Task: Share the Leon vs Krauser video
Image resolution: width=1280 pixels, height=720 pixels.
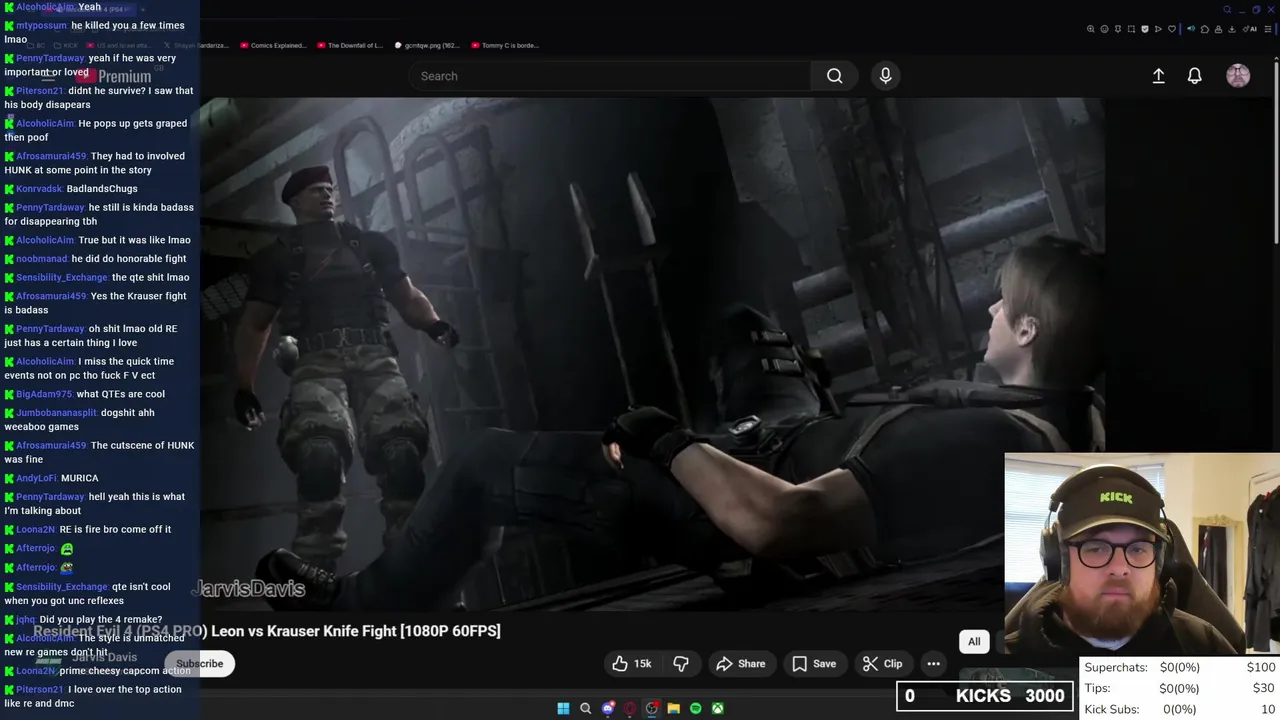Action: point(741,664)
